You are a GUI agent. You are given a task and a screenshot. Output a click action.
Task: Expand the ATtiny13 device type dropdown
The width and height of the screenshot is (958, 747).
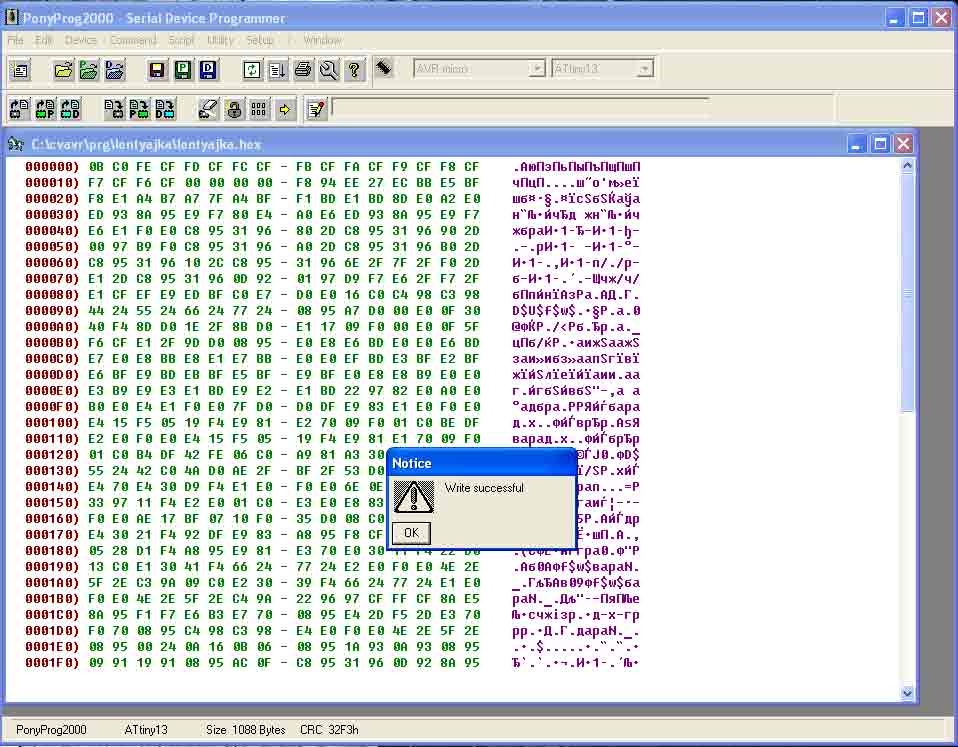tap(645, 69)
